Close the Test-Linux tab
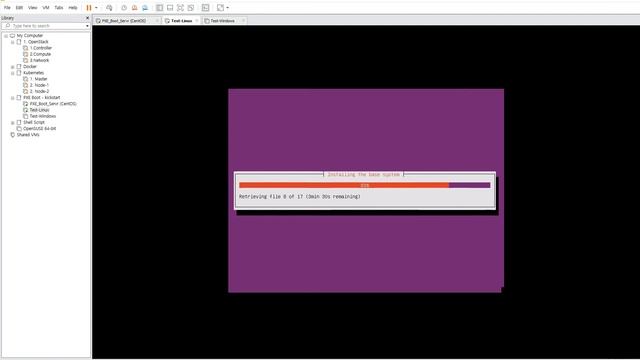 197,20
